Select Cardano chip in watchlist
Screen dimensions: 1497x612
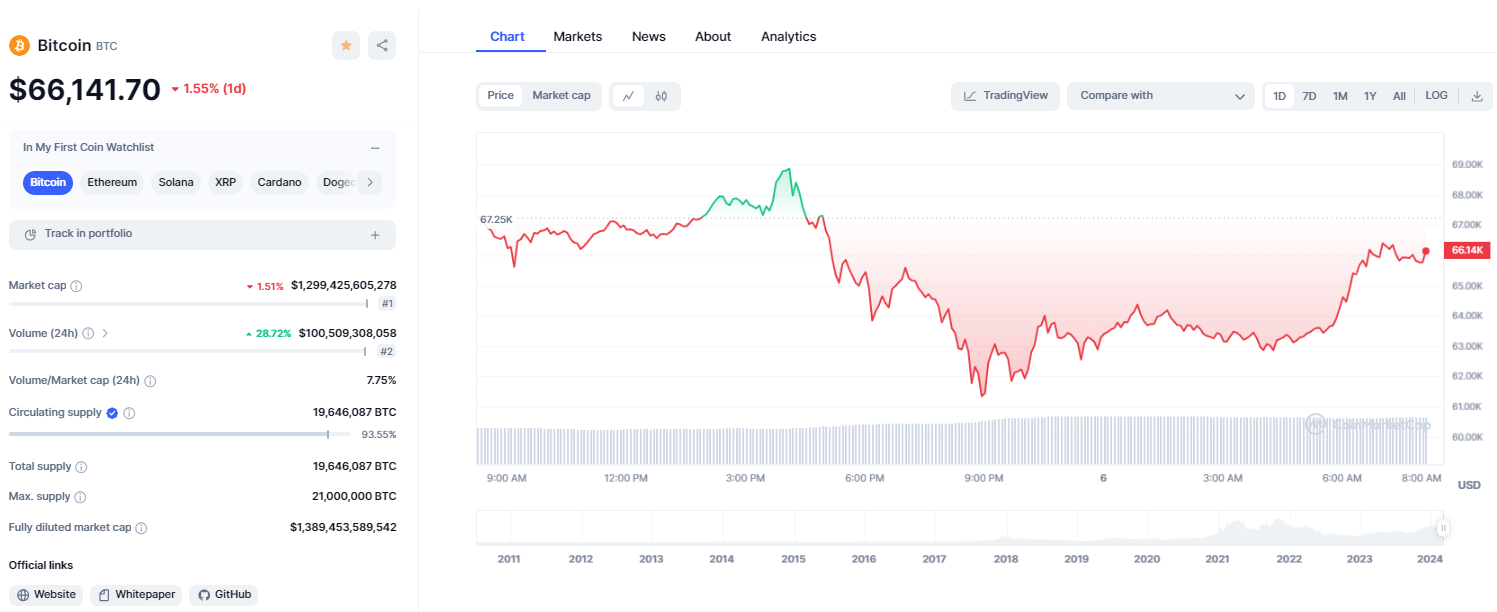pyautogui.click(x=279, y=183)
